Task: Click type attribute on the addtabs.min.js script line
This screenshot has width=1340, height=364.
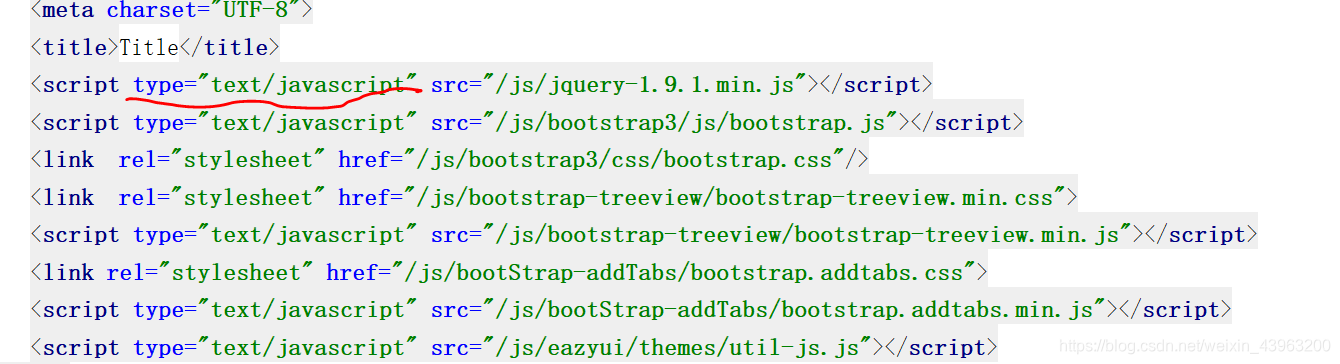Action: 275,310
